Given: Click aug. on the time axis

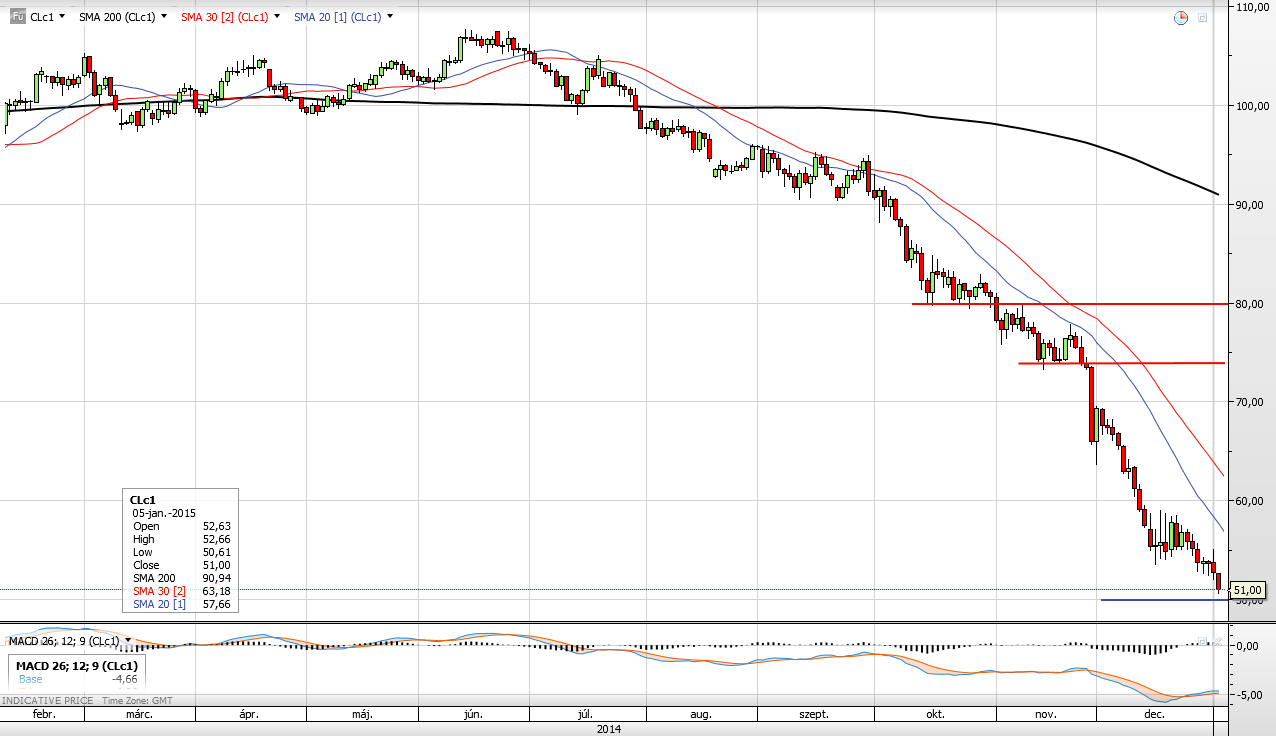Looking at the screenshot, I should [x=701, y=715].
